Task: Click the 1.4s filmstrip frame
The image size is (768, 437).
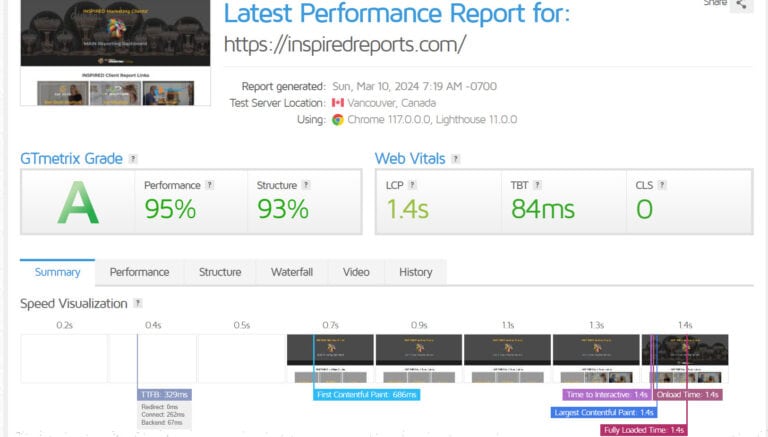Action: [685, 359]
